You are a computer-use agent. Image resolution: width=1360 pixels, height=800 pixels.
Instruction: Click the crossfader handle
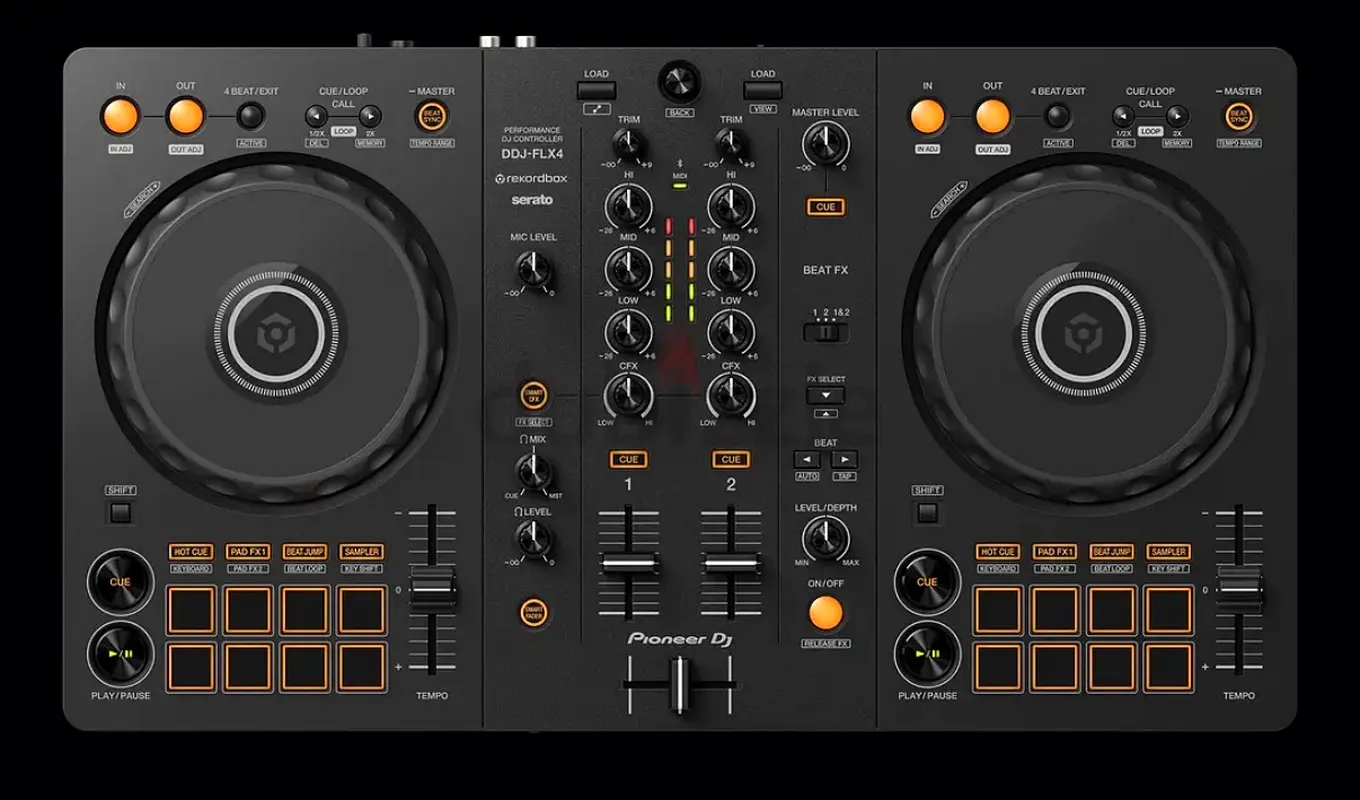(x=680, y=684)
